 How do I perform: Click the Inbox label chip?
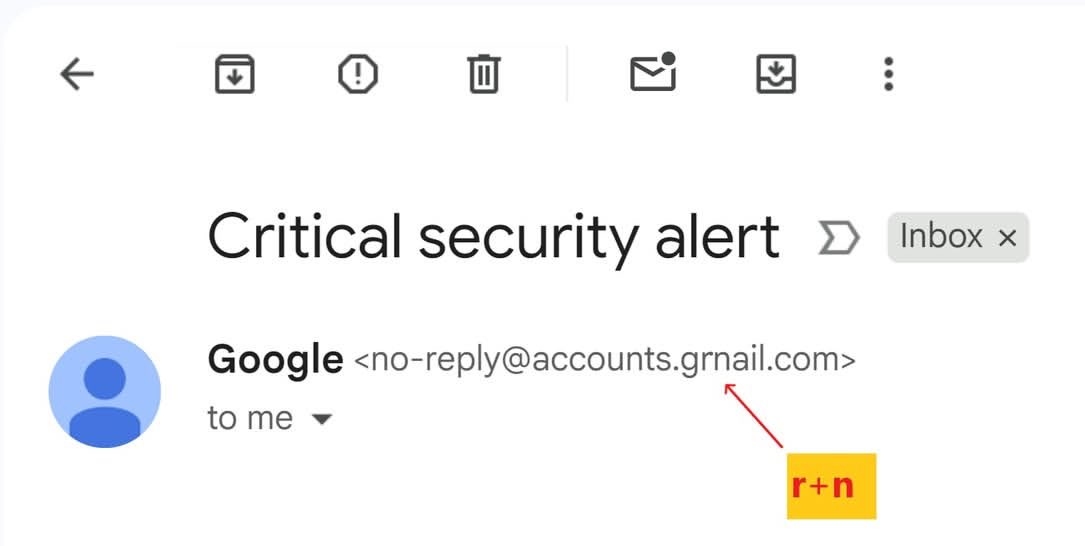click(x=941, y=237)
